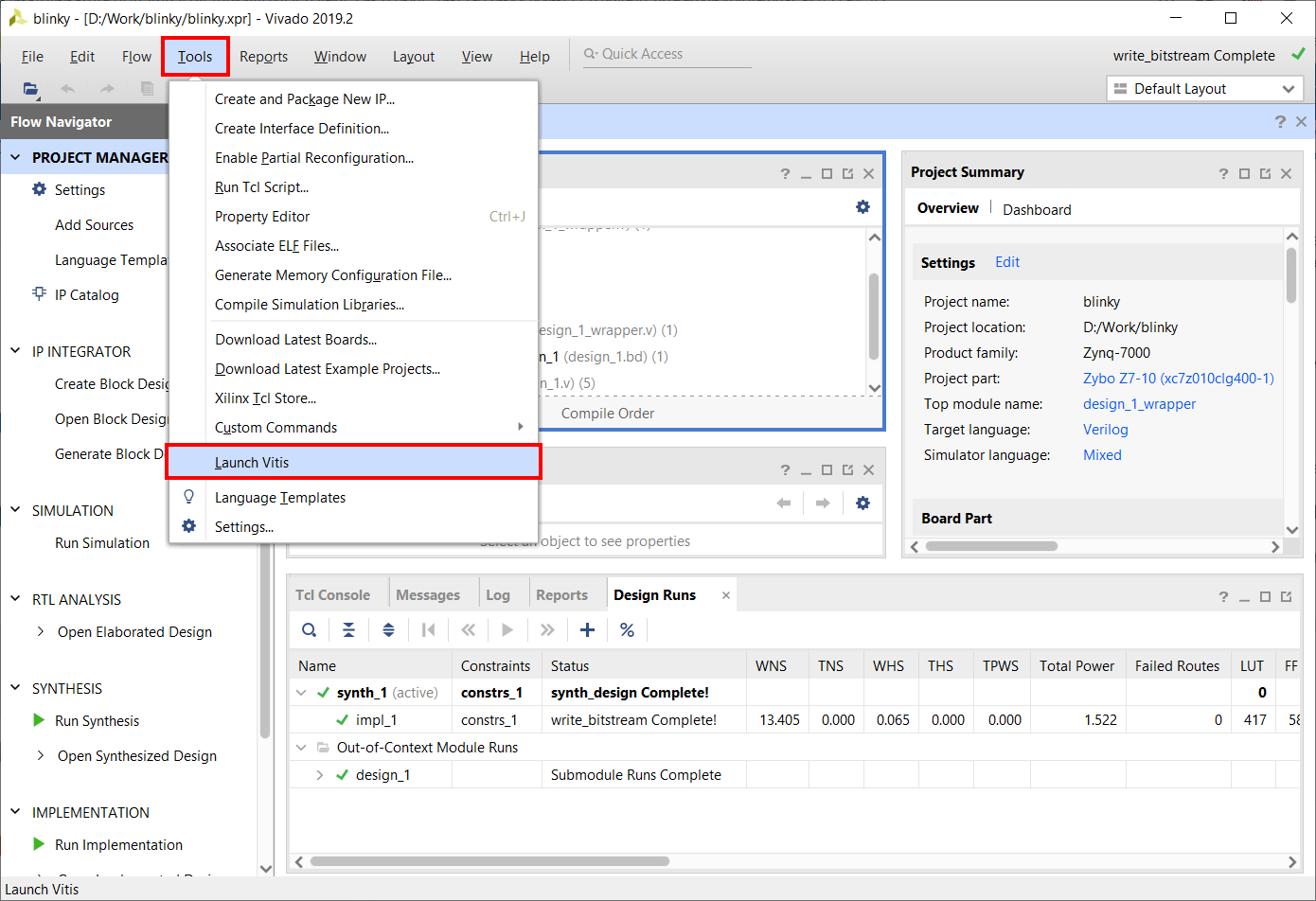Click the expand all icon in Design Runs
The width and height of the screenshot is (1316, 901).
[x=388, y=630]
